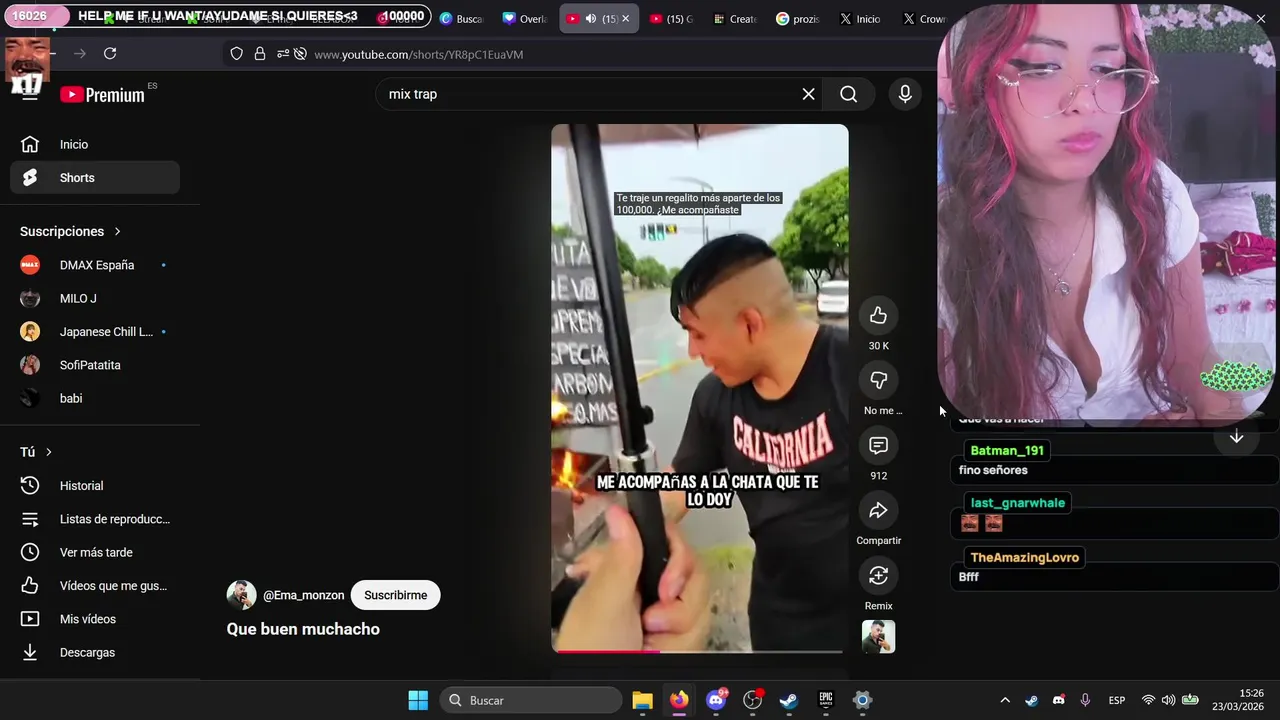Select Batman_191 username in chat
Viewport: 1280px width, 720px height.
tap(1007, 451)
